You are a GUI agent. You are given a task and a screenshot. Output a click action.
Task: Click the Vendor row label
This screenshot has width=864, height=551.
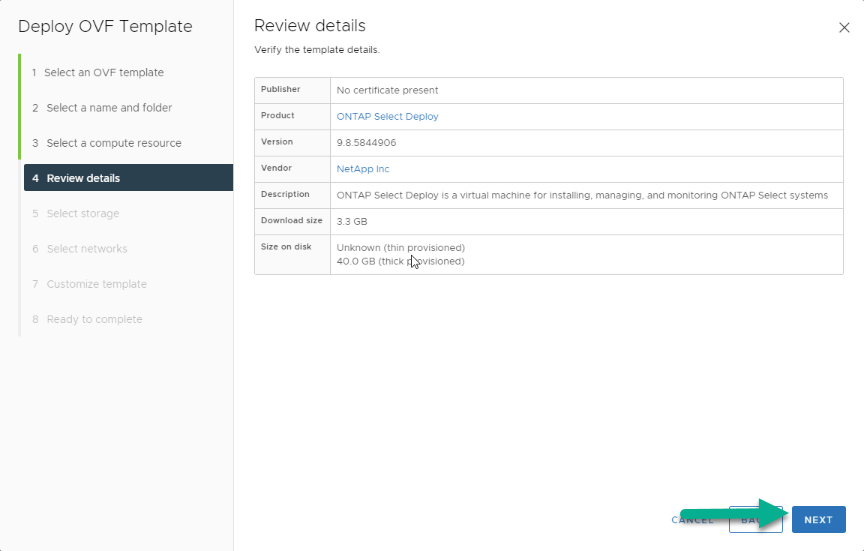[276, 168]
